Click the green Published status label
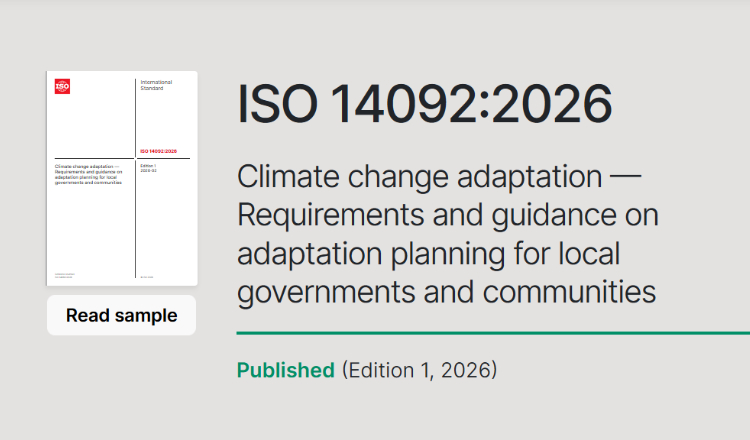This screenshot has width=750, height=440. pos(285,370)
